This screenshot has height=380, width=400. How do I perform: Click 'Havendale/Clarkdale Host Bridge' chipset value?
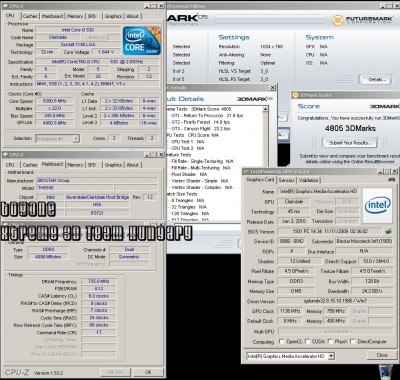[x=97, y=197]
